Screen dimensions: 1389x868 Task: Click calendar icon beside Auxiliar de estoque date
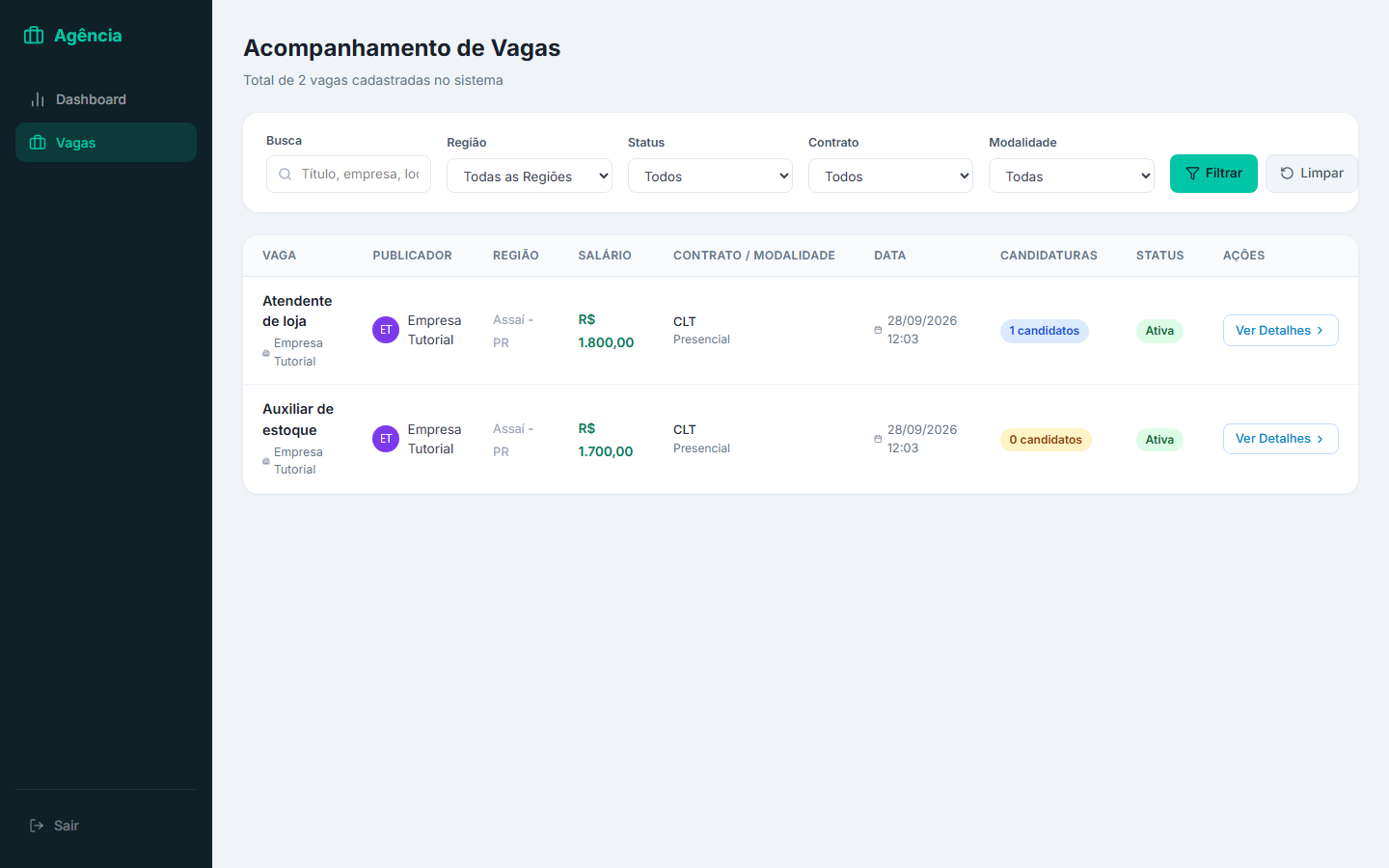tap(878, 439)
